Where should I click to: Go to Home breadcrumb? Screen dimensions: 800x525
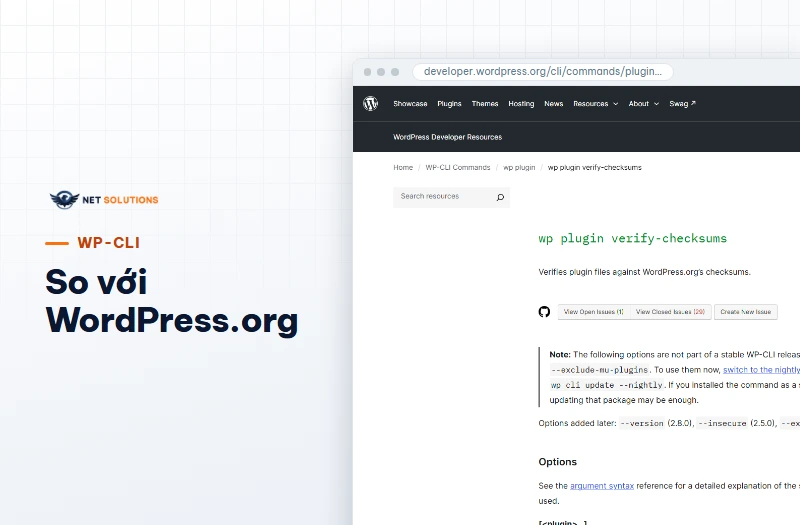coord(403,167)
